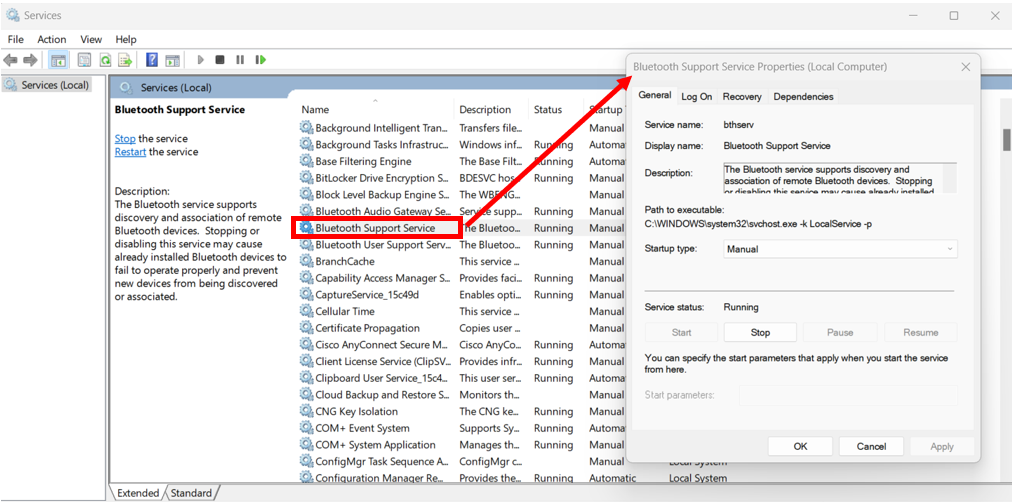The width and height of the screenshot is (1012, 502).
Task: Click the Export List toolbar icon
Action: click(122, 60)
